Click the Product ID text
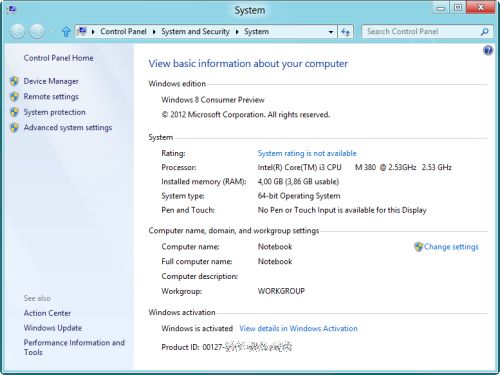500x375 pixels. (227, 347)
